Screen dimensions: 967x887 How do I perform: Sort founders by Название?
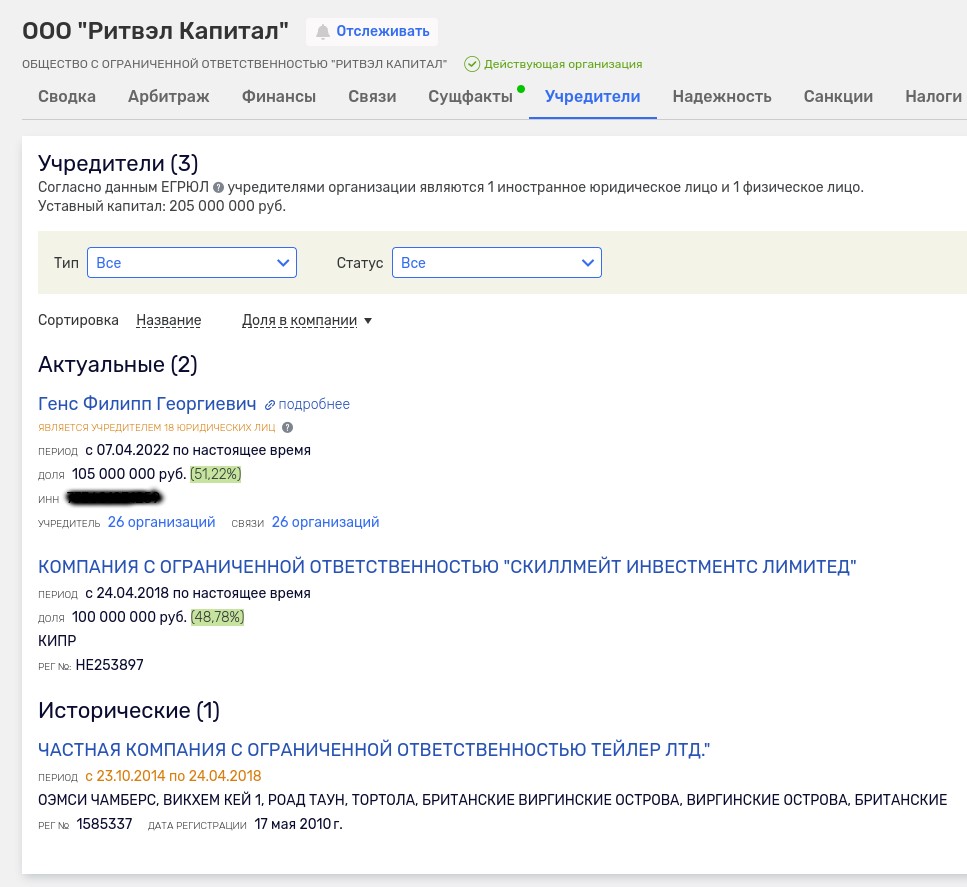coord(168,320)
